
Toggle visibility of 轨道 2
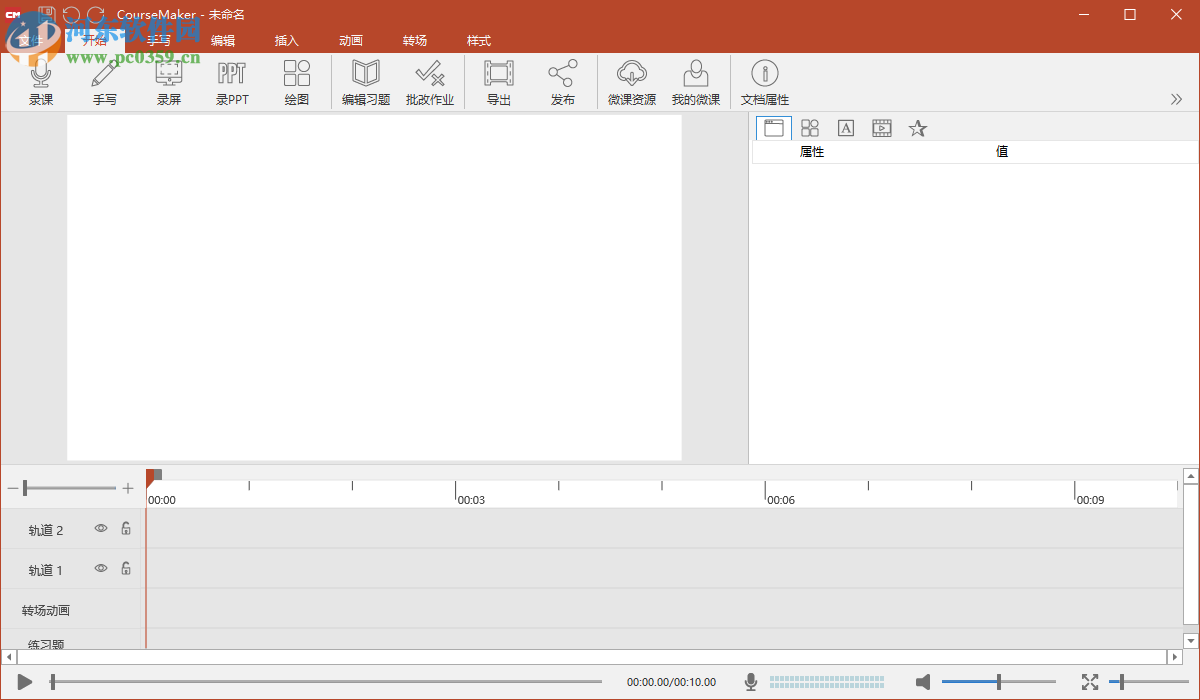pos(100,529)
